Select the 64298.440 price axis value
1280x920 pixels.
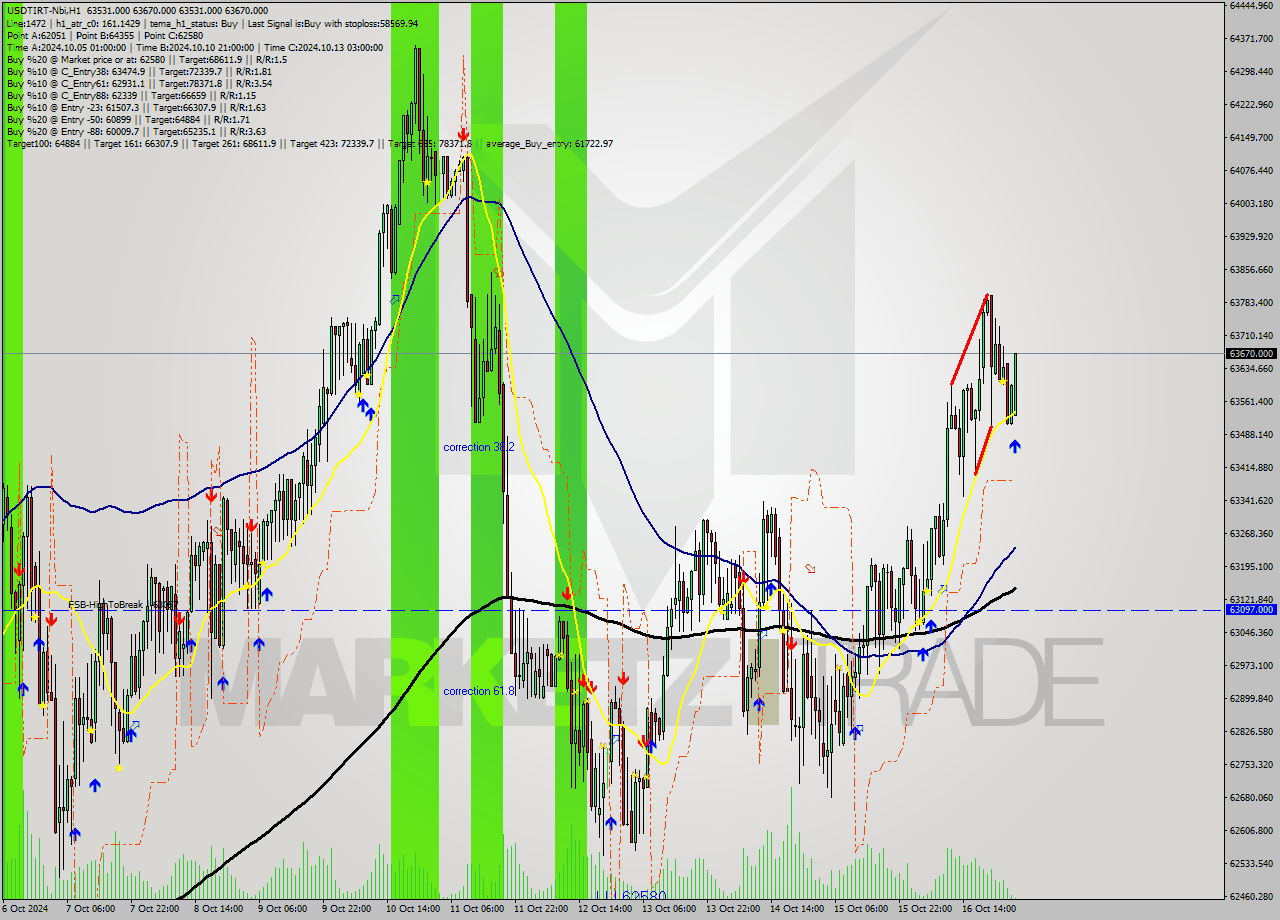tap(1251, 71)
